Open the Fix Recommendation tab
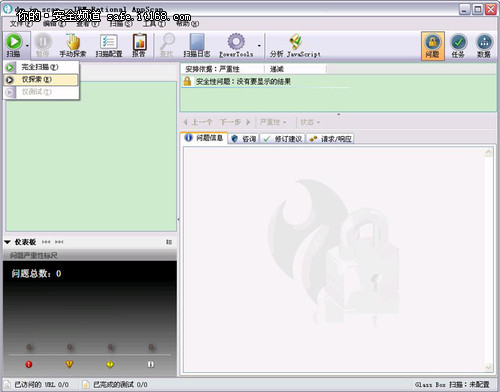The height and width of the screenshot is (392, 500). click(x=283, y=139)
